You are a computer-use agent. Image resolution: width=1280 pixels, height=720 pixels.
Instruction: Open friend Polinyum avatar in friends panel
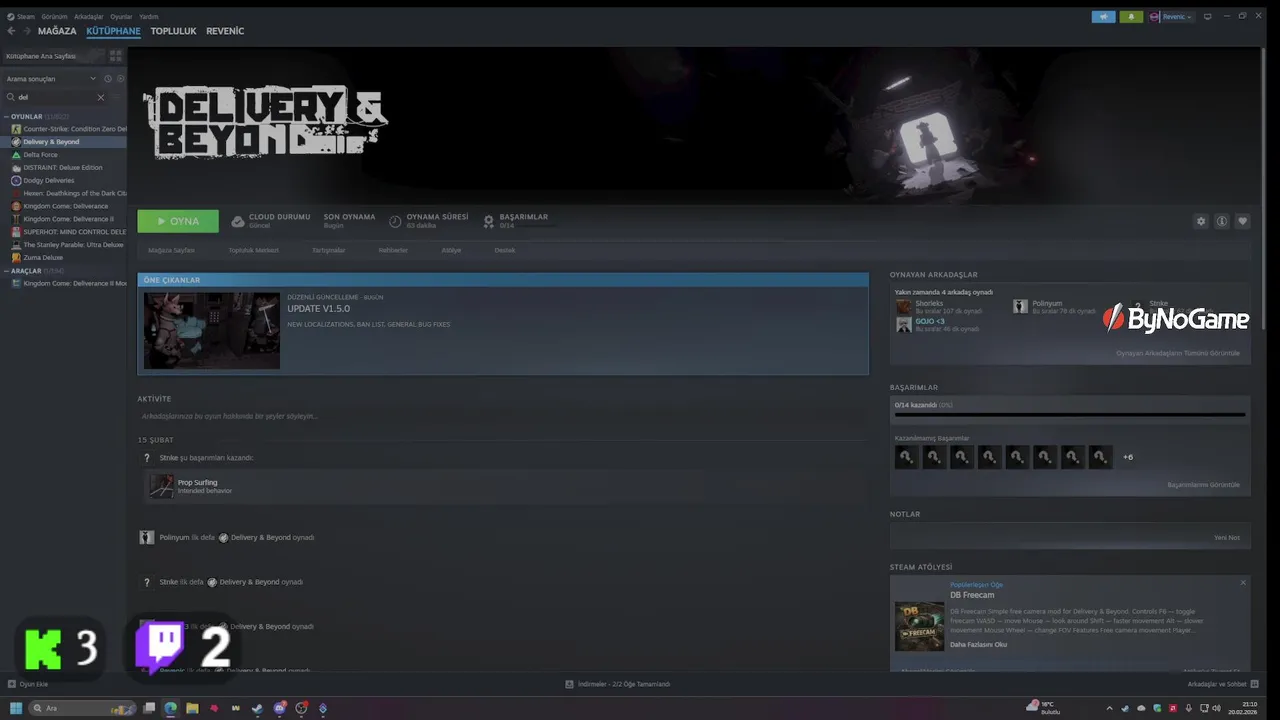1020,306
